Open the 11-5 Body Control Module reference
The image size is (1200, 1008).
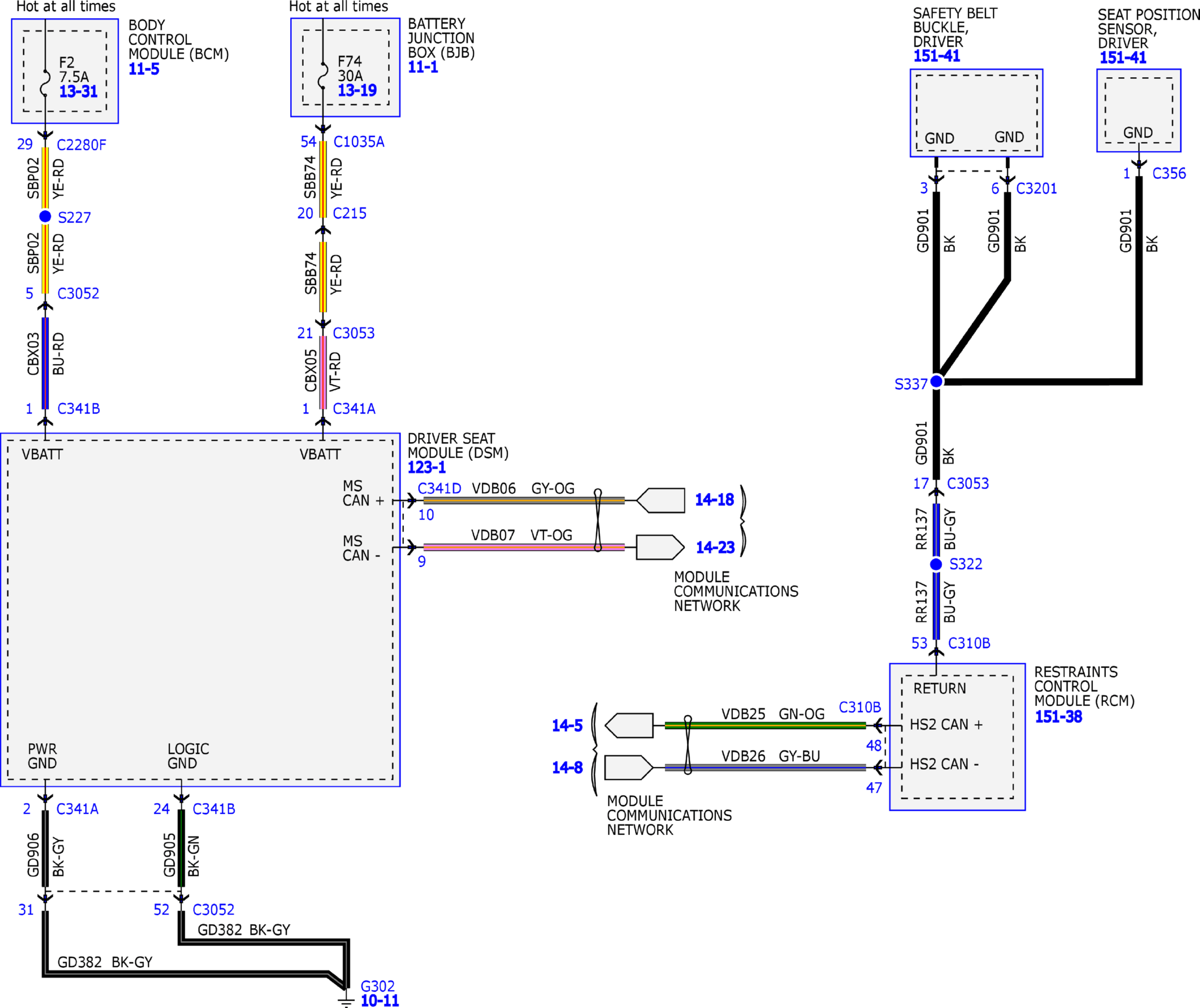144,69
